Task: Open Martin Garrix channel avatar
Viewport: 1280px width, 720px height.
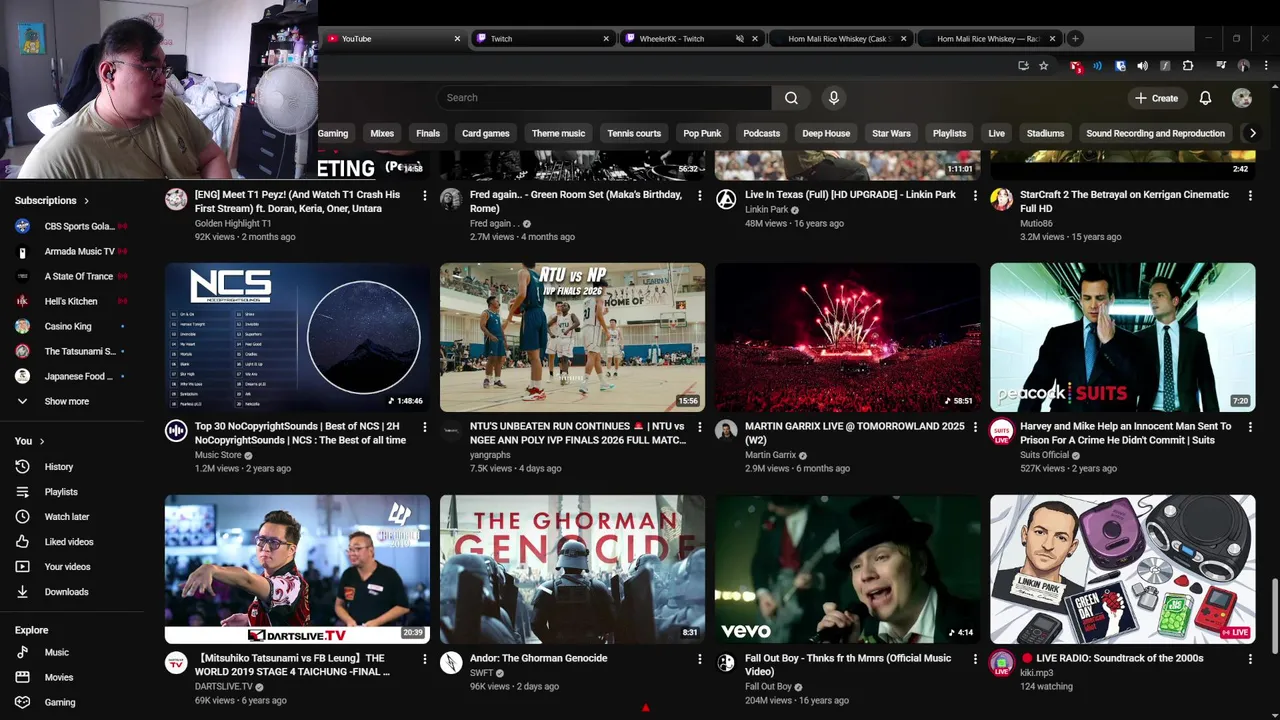Action: click(x=726, y=431)
